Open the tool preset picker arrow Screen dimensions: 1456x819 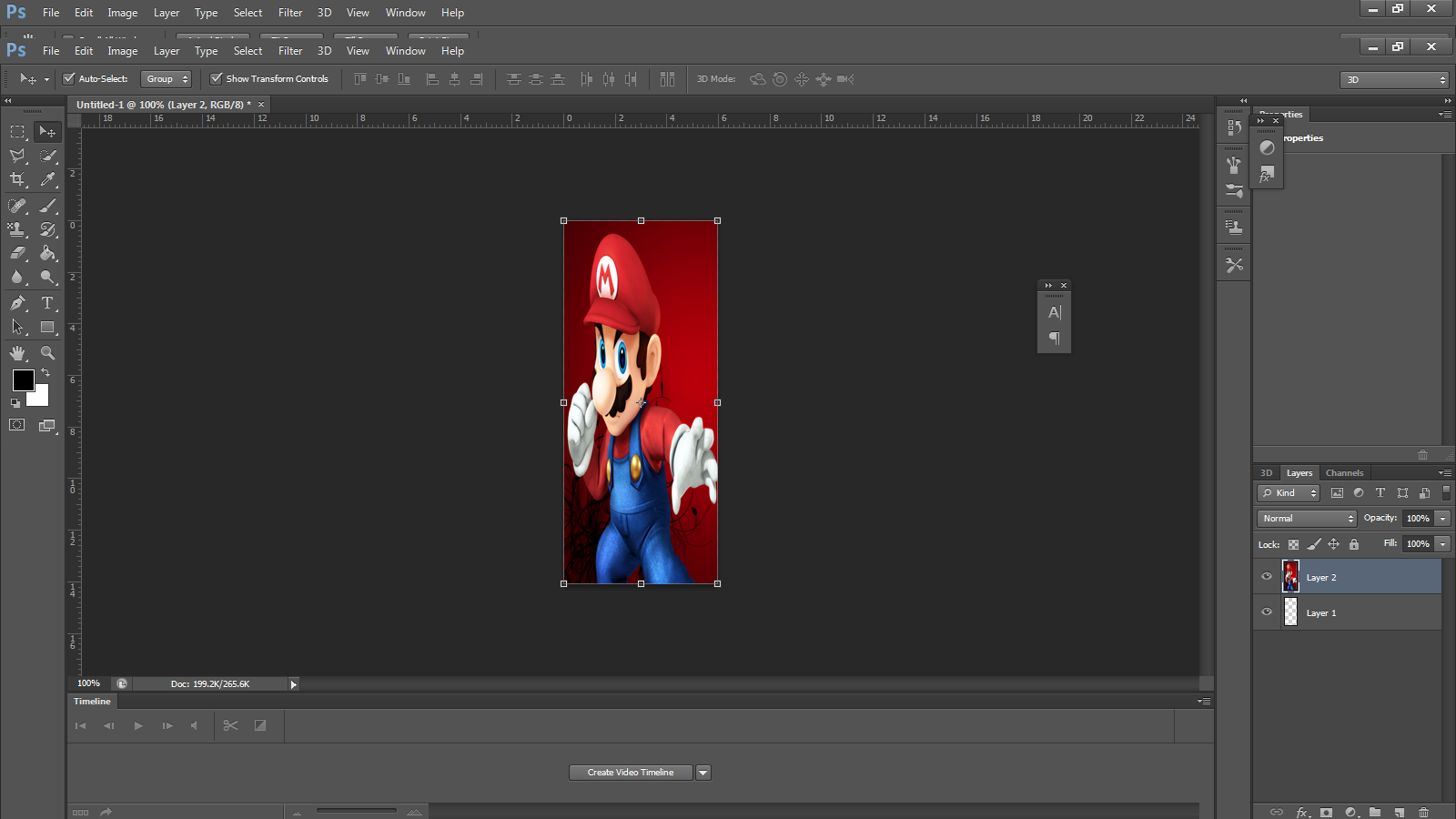46,79
